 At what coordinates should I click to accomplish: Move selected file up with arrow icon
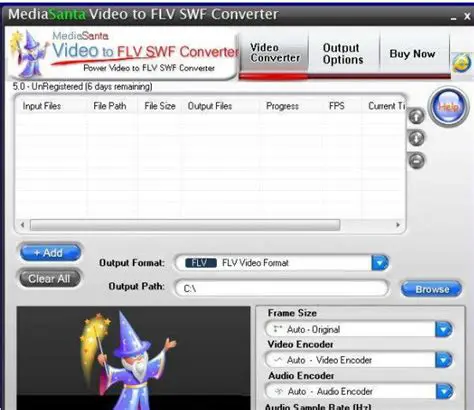tap(416, 116)
